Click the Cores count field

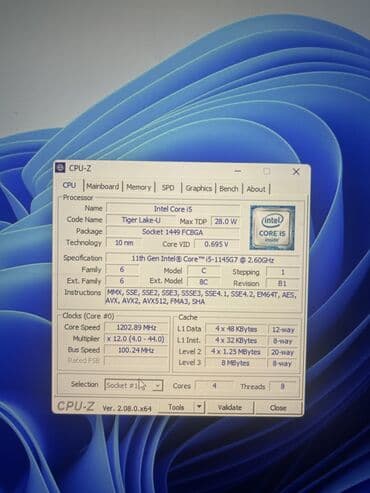(x=214, y=386)
